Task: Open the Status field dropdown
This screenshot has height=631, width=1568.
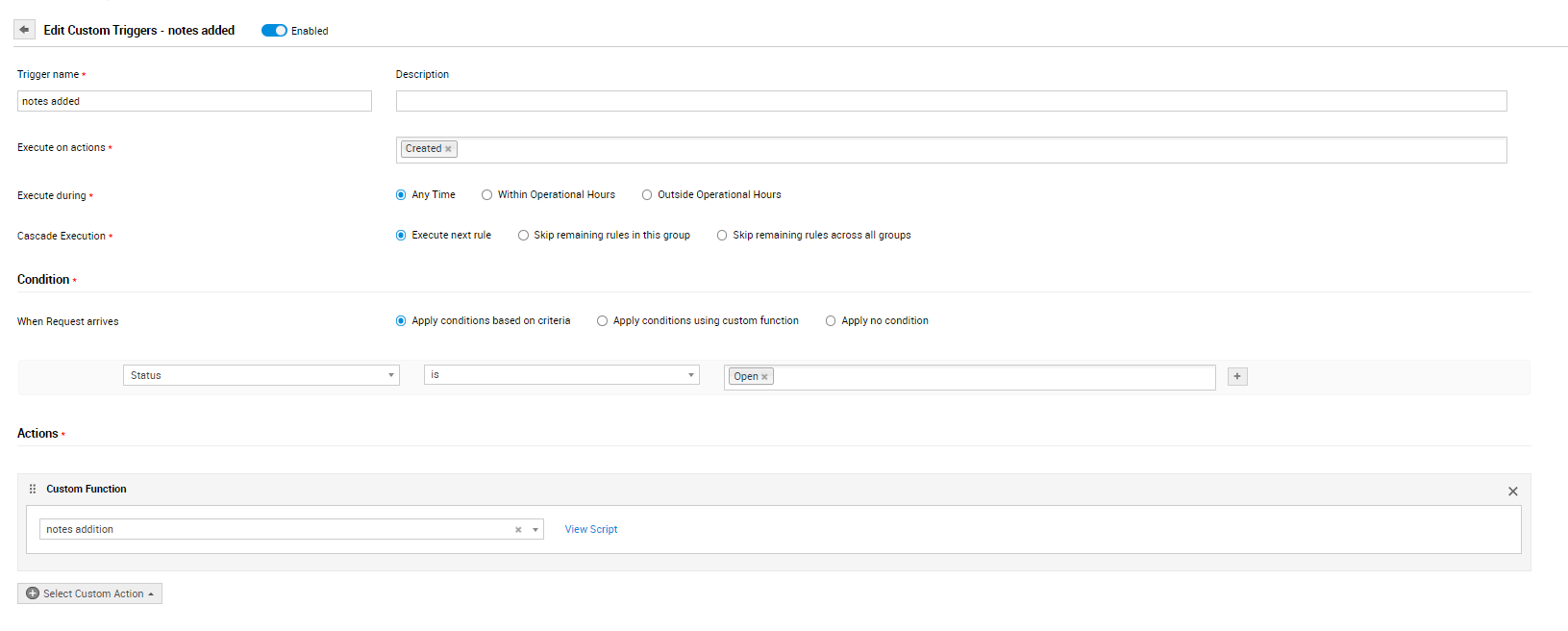Action: click(261, 375)
